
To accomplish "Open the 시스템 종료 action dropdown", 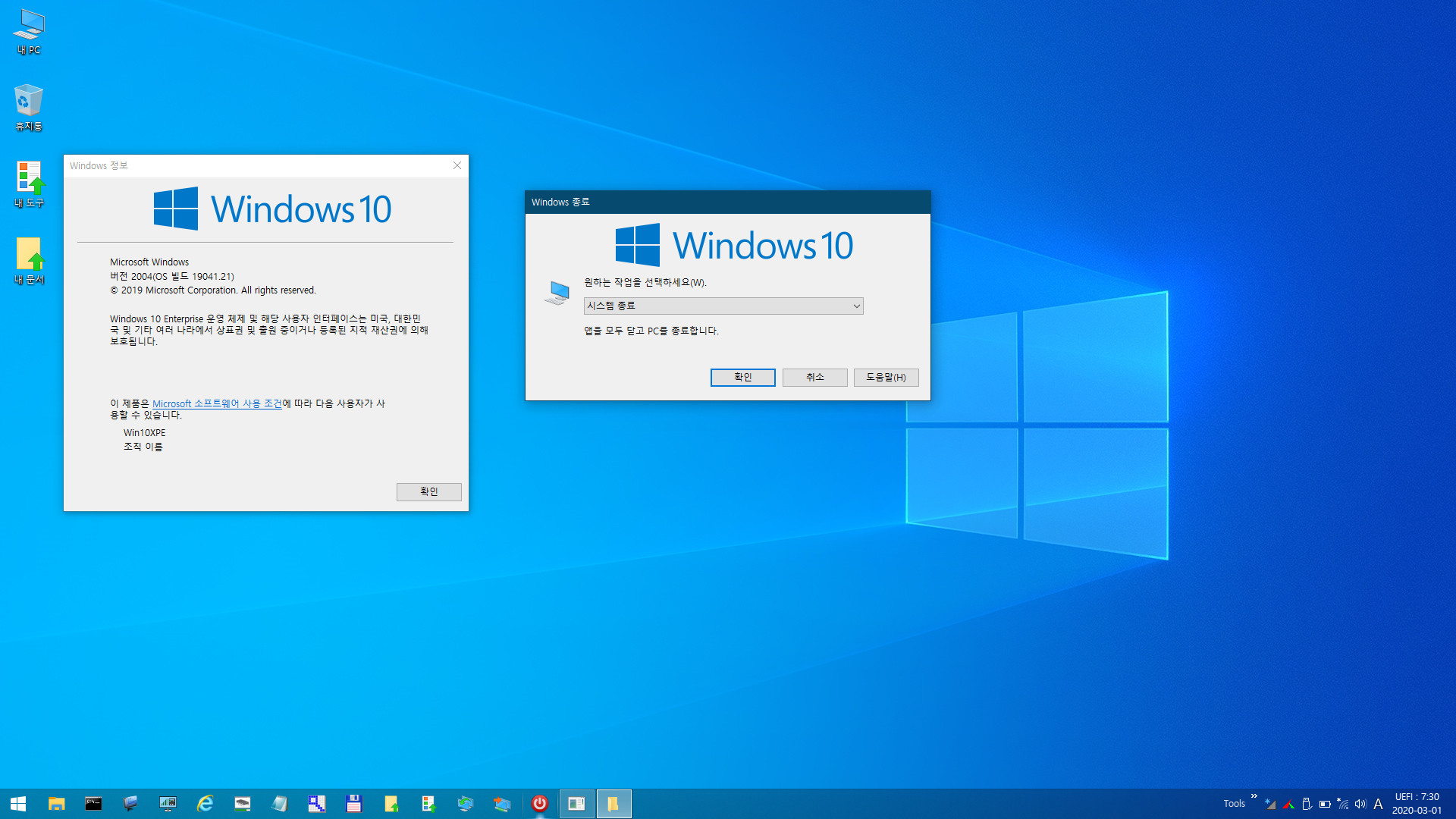I will pyautogui.click(x=723, y=306).
